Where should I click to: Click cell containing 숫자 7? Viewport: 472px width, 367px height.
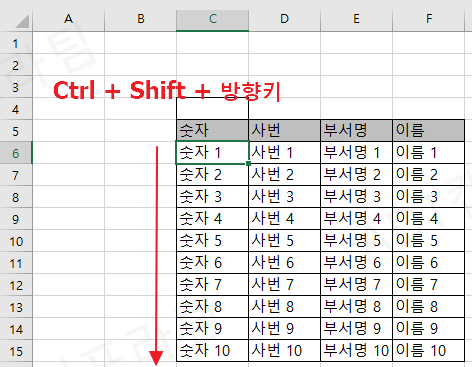click(212, 285)
